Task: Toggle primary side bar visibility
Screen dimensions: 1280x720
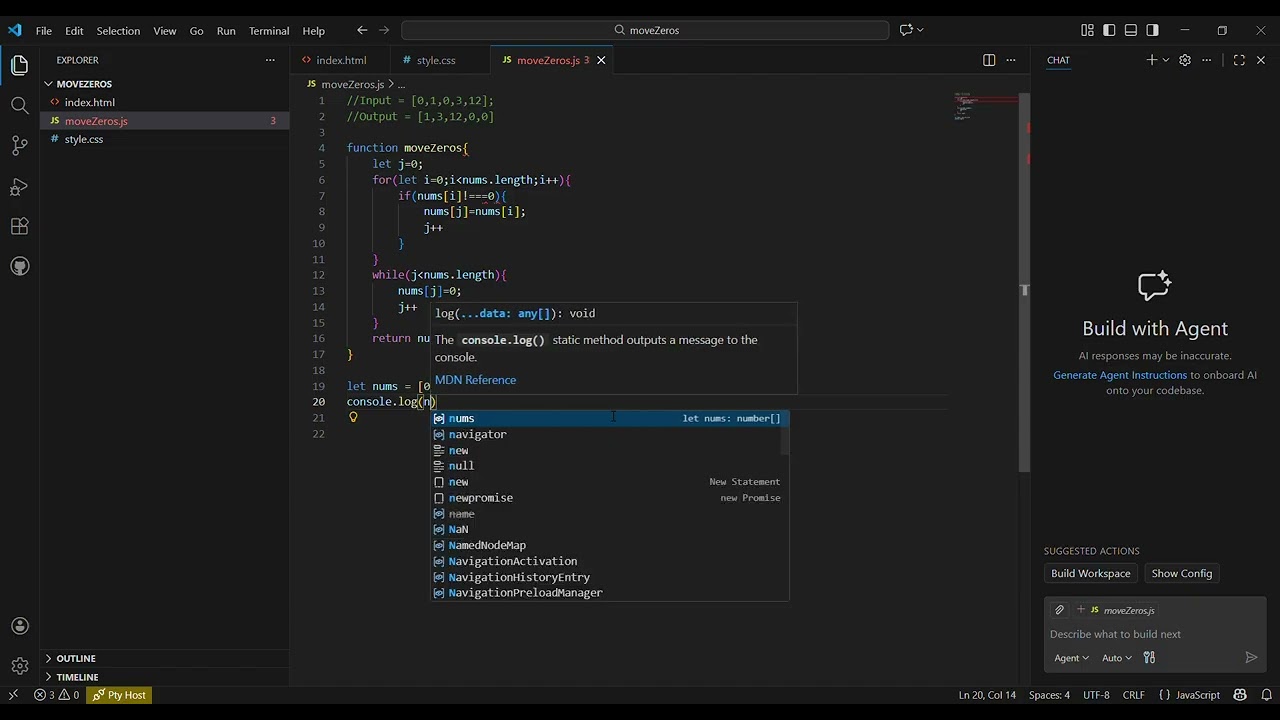Action: tap(1109, 30)
